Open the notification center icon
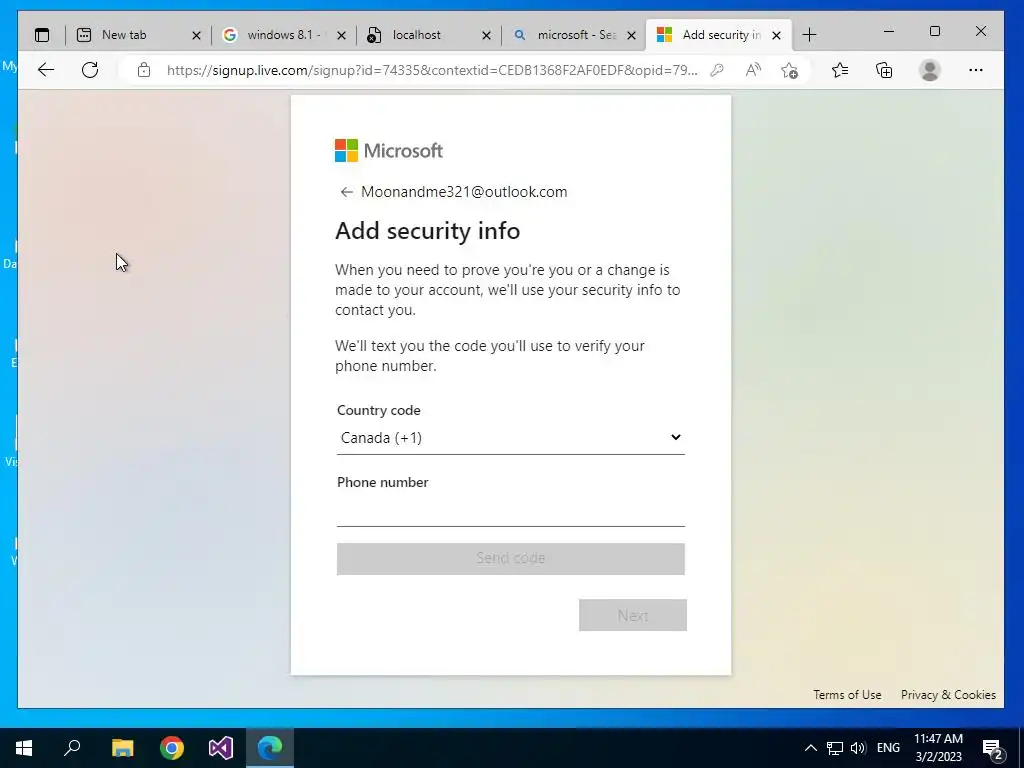 pyautogui.click(x=993, y=750)
